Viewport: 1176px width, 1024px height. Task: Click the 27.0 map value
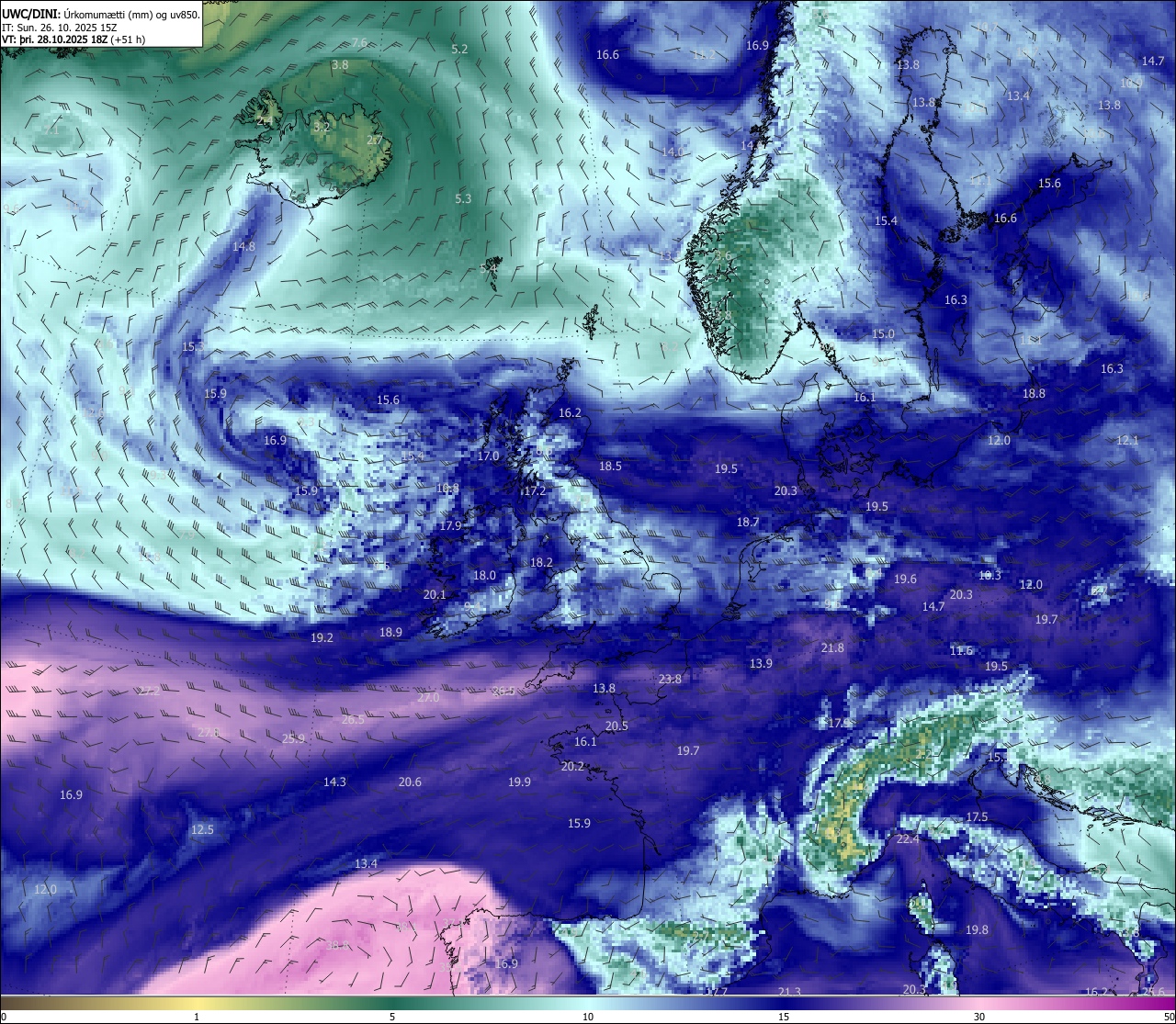[428, 698]
